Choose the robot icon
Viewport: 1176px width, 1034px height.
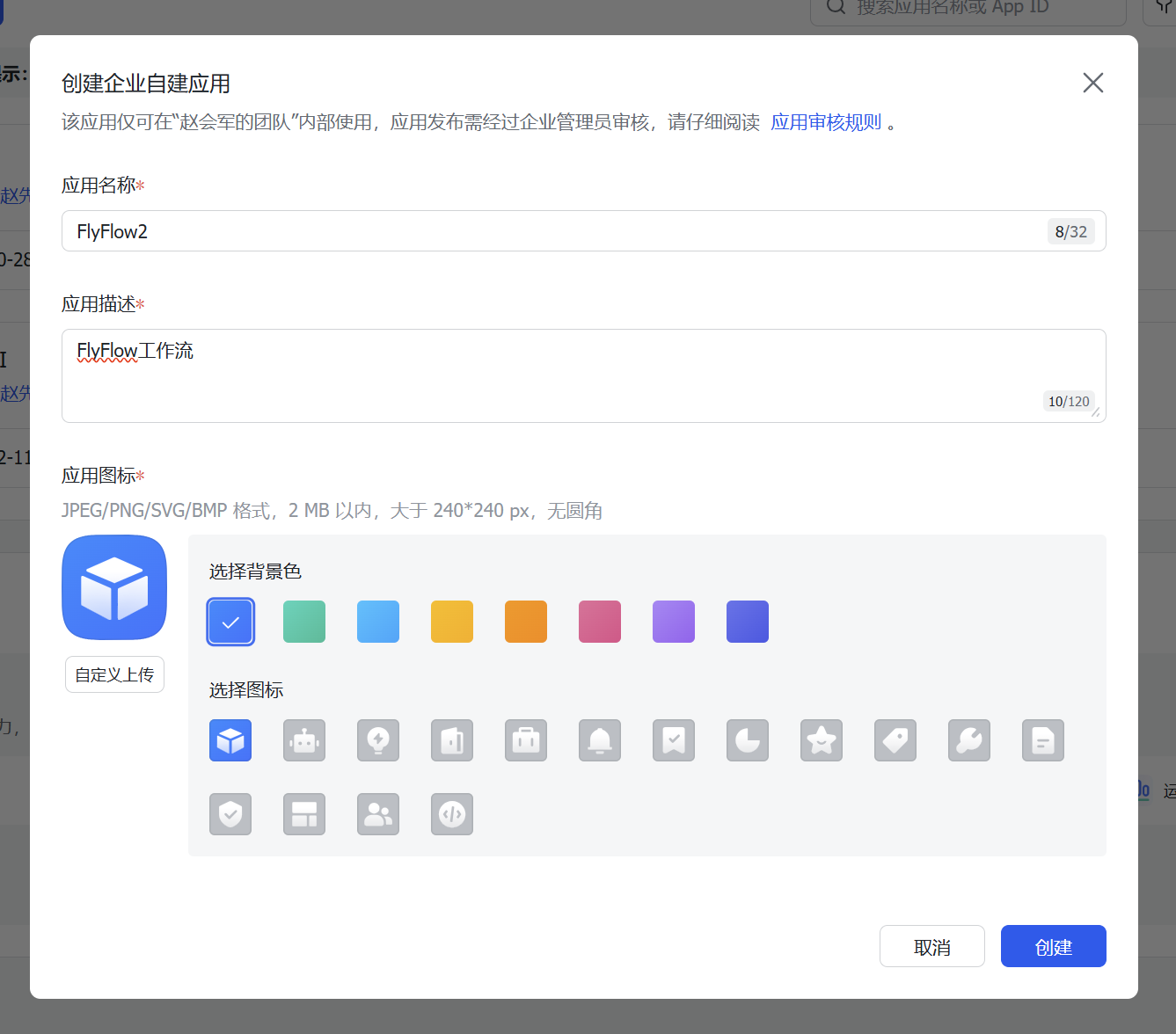click(304, 740)
